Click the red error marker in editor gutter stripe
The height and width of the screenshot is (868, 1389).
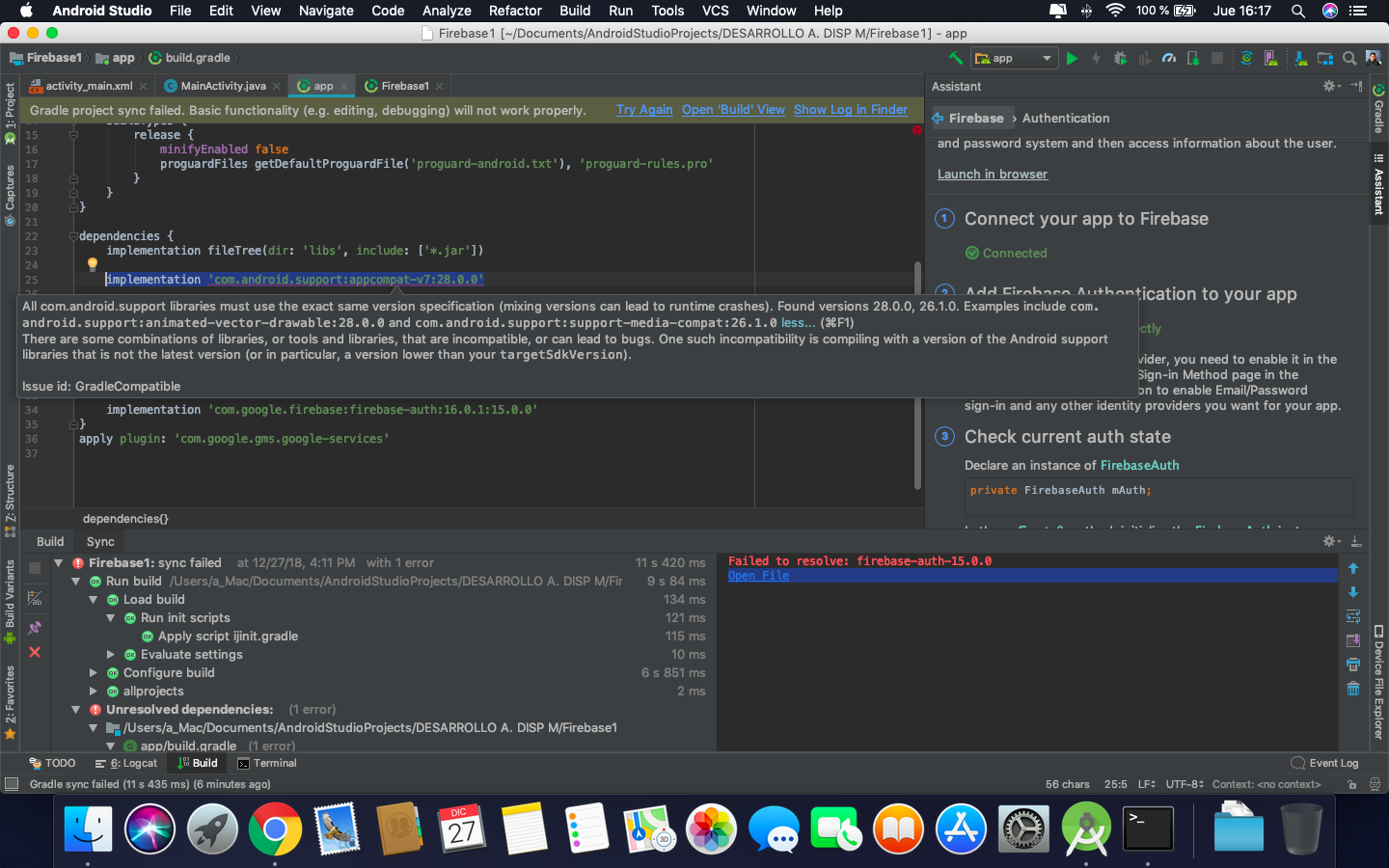point(916,130)
